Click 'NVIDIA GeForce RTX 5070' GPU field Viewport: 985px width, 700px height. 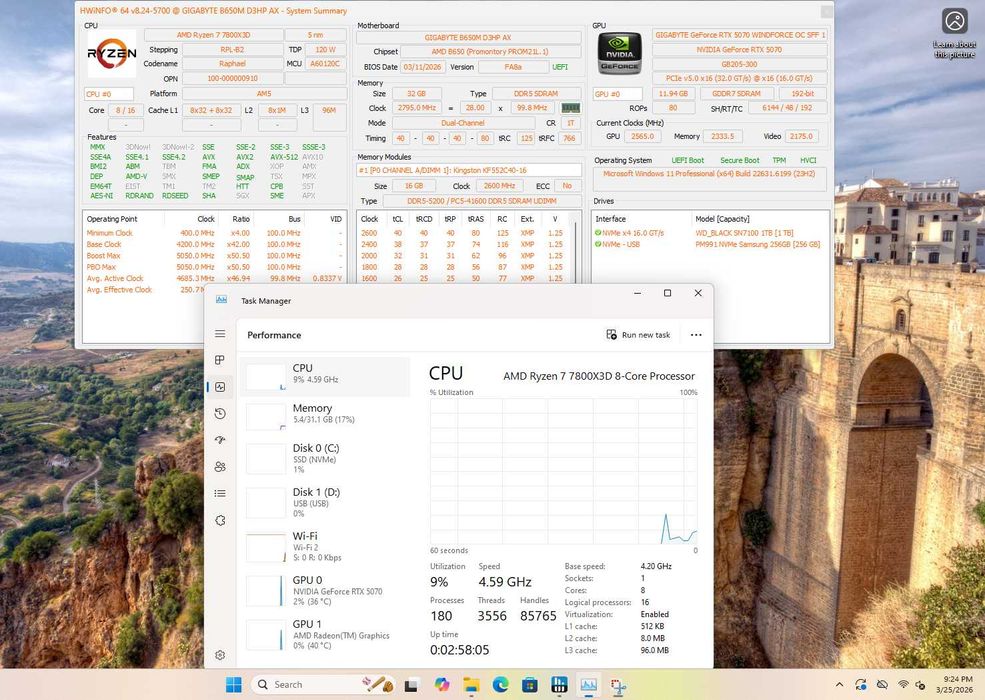[x=739, y=50]
